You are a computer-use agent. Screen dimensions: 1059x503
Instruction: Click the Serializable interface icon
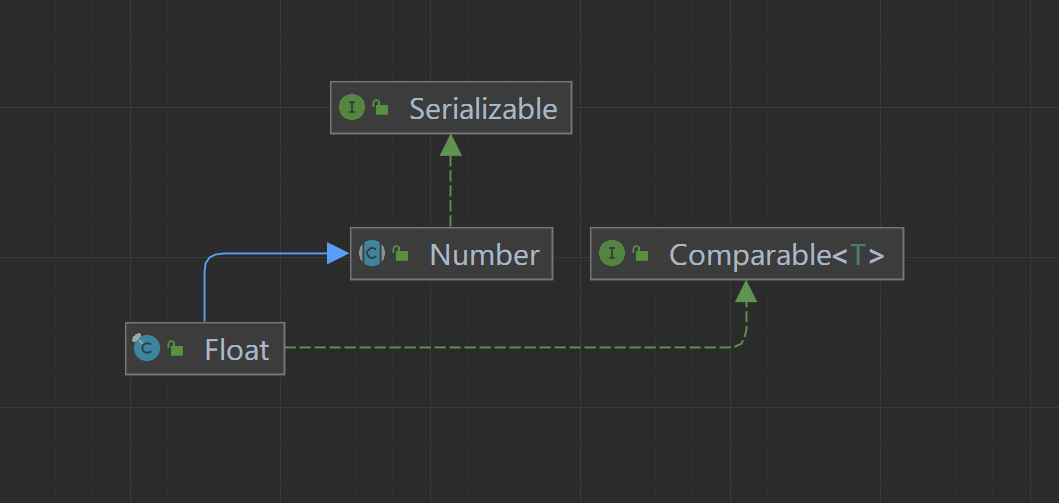pos(351,107)
